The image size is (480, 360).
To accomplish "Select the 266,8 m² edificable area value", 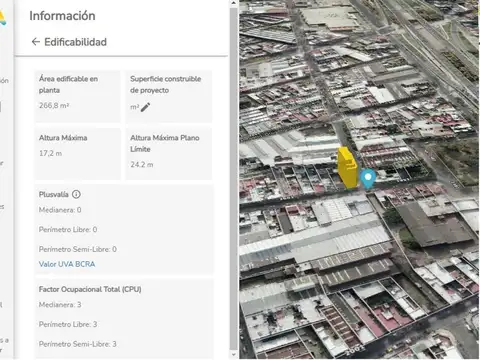I will (x=54, y=106).
